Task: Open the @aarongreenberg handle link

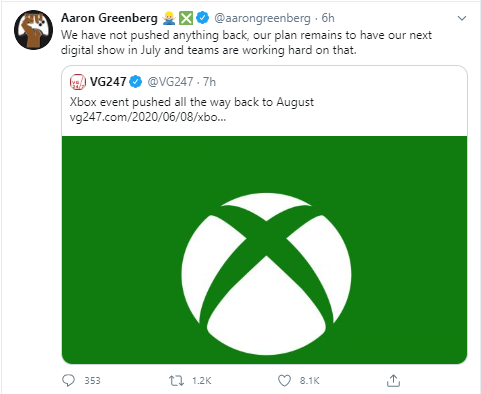Action: click(x=262, y=18)
